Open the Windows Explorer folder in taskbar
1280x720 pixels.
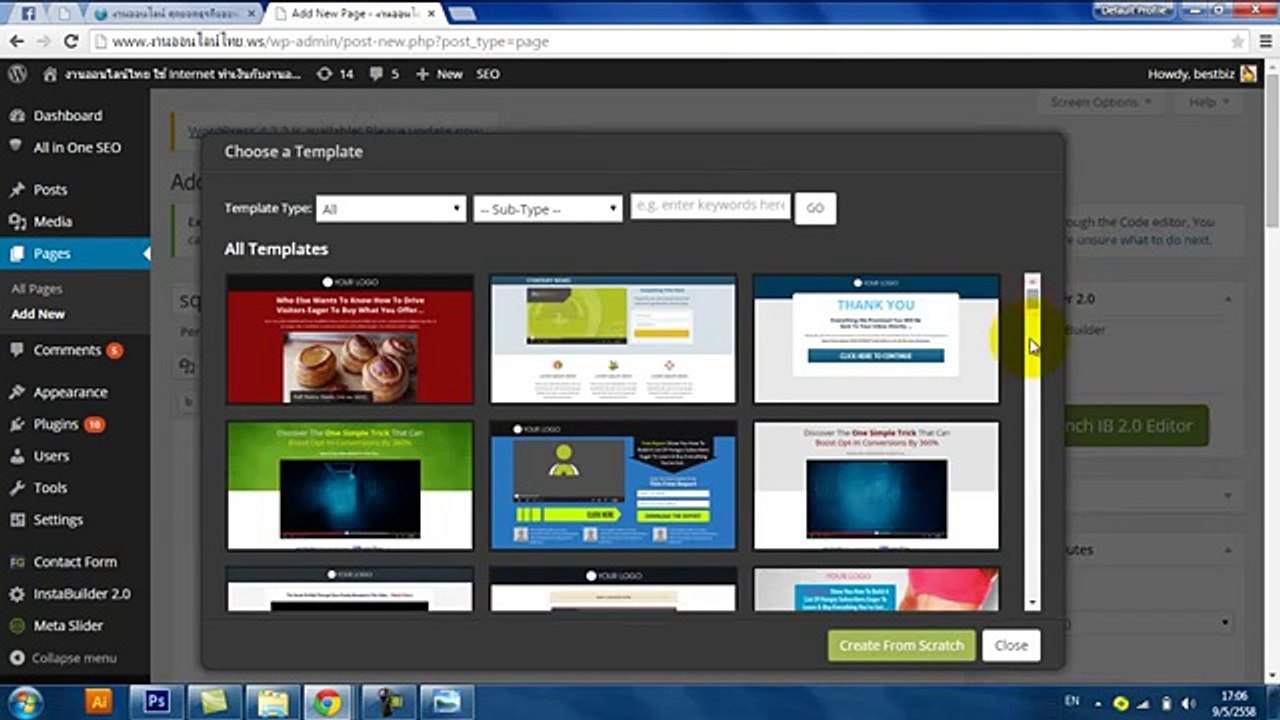pyautogui.click(x=271, y=702)
